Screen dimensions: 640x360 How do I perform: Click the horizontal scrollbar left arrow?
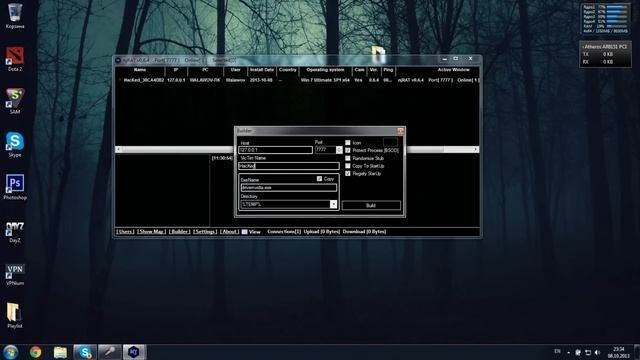[x=118, y=149]
